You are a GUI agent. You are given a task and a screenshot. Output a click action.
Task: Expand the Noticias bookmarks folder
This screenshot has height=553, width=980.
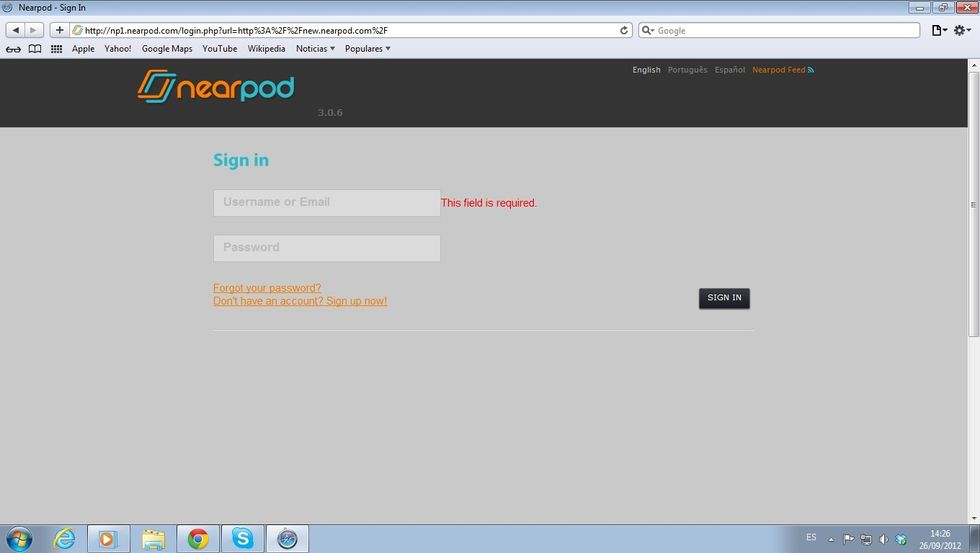pyautogui.click(x=315, y=49)
